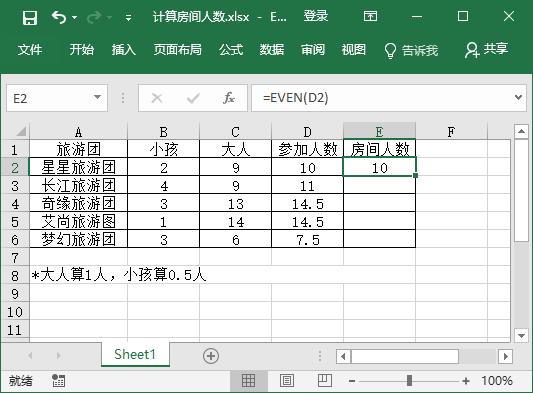Select column F header

(451, 132)
